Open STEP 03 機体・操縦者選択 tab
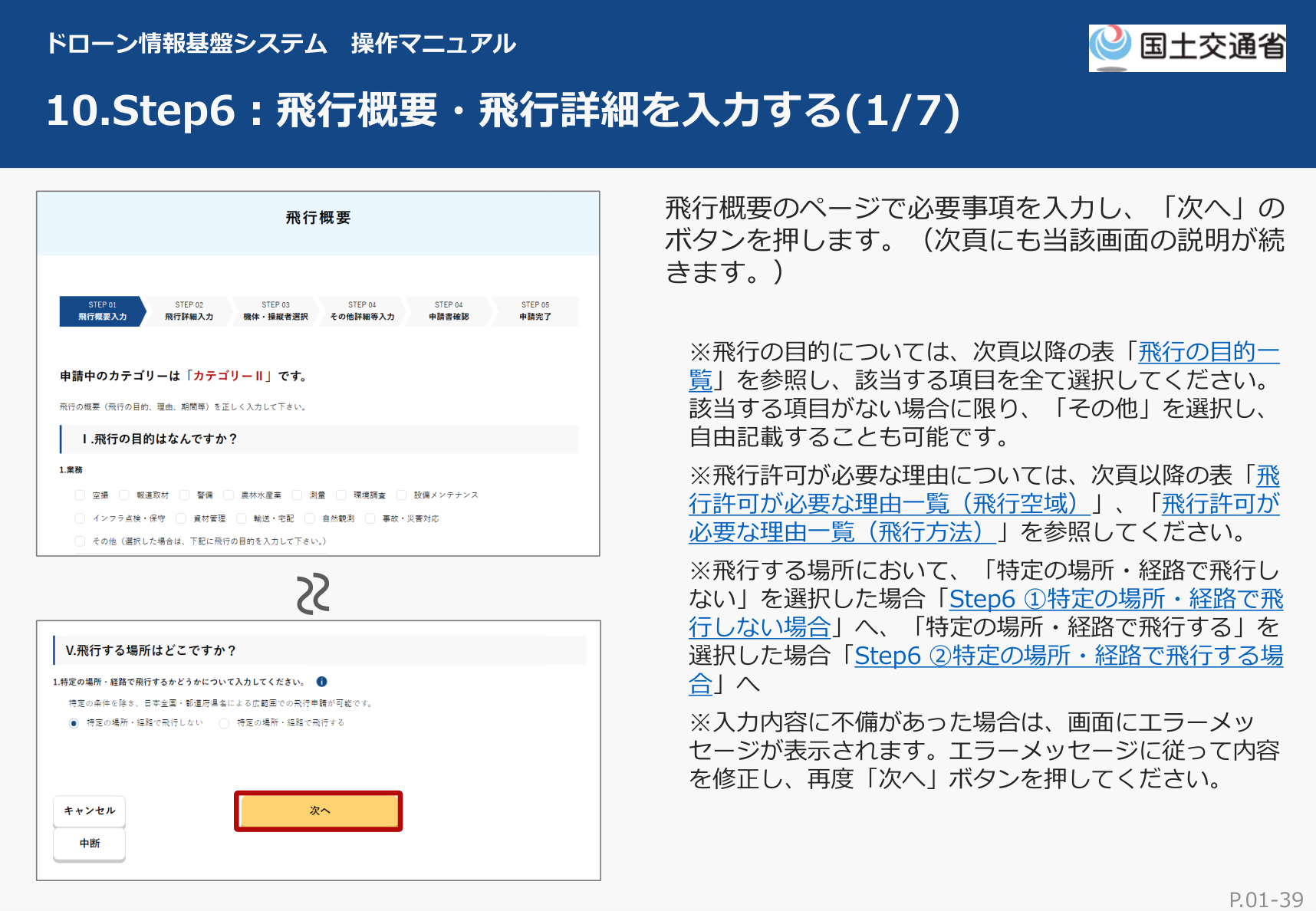 click(x=275, y=311)
